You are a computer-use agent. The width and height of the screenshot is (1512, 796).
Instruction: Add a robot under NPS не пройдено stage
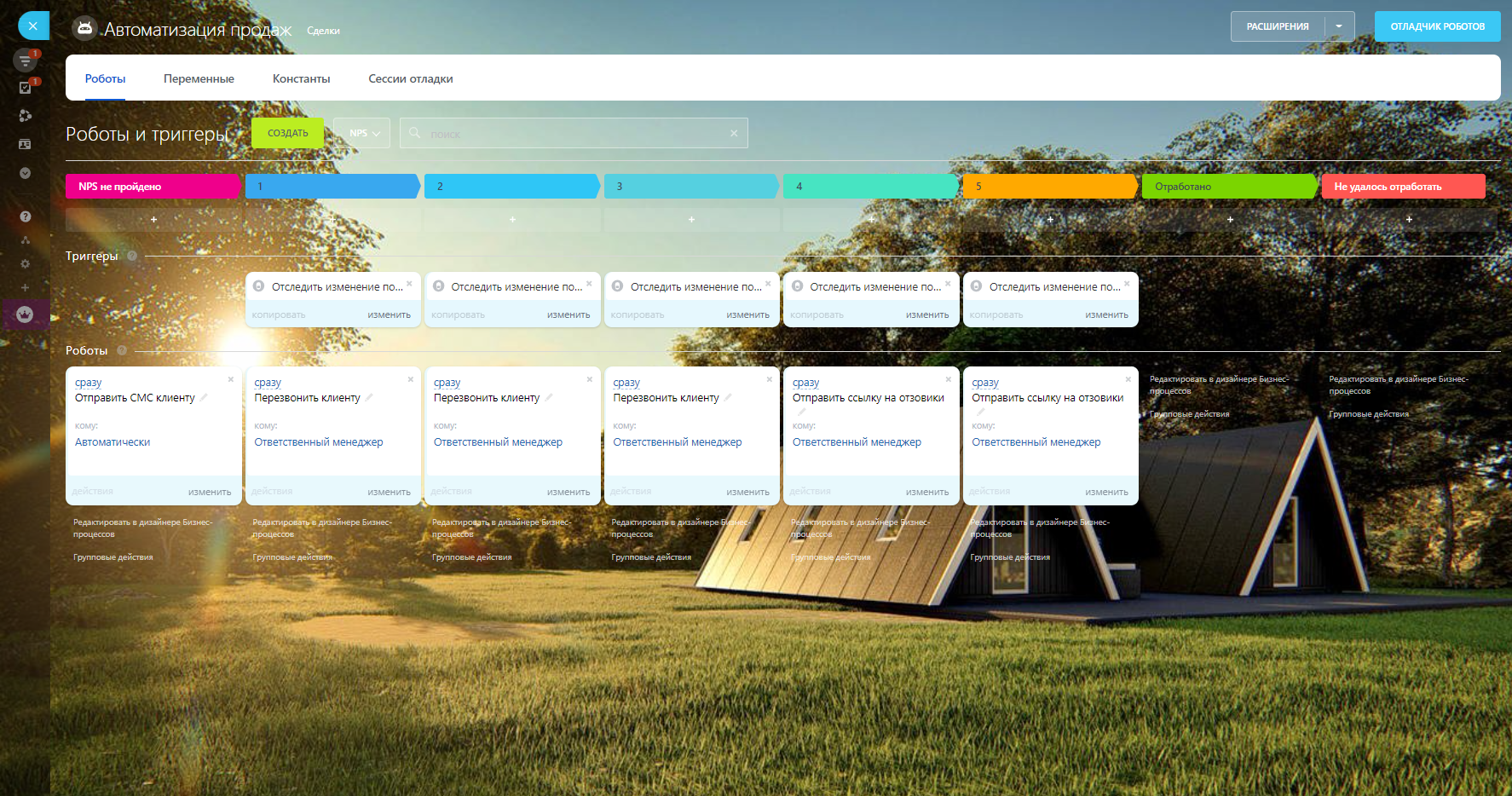153,220
